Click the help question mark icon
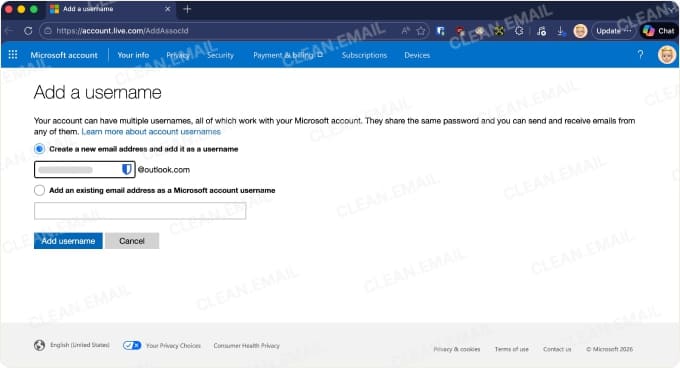The image size is (680, 368). 640,55
